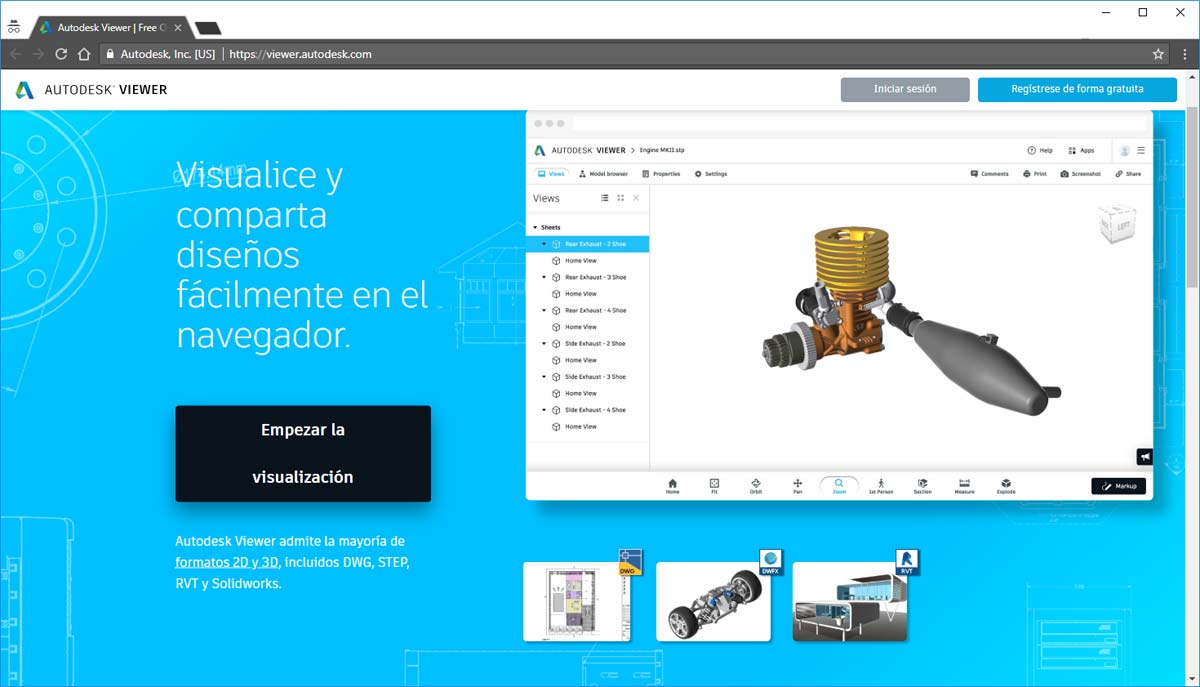
Task: Pick the Measure tool
Action: click(964, 485)
